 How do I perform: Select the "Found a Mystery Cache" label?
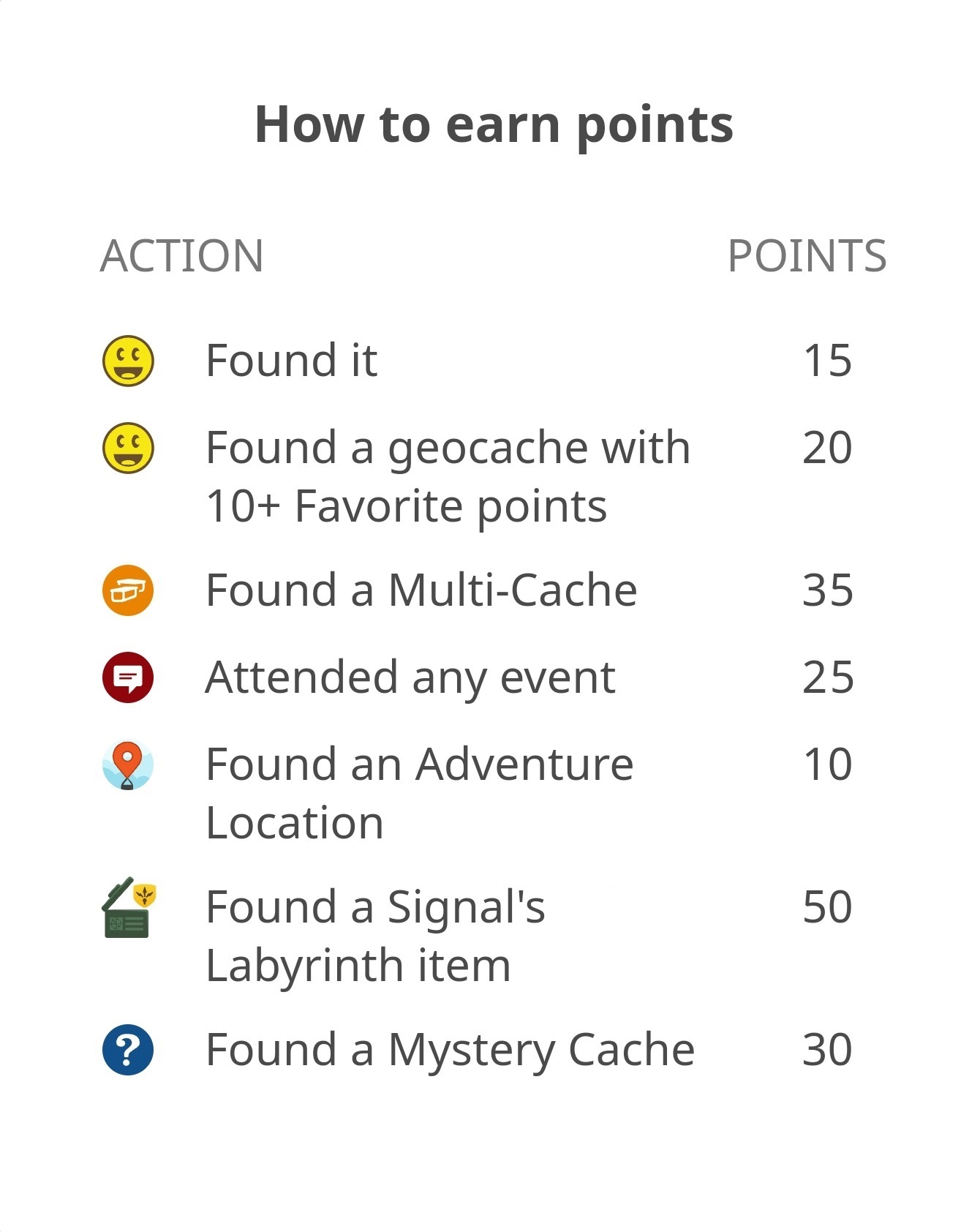450,1050
